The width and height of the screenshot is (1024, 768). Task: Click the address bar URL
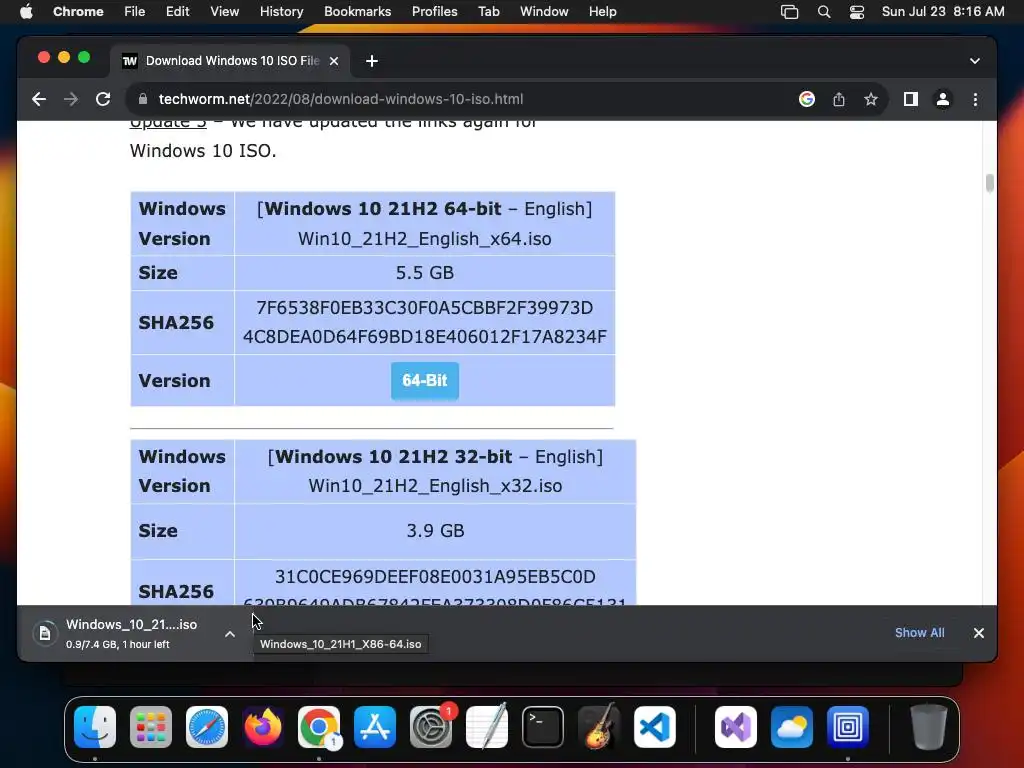pos(341,99)
